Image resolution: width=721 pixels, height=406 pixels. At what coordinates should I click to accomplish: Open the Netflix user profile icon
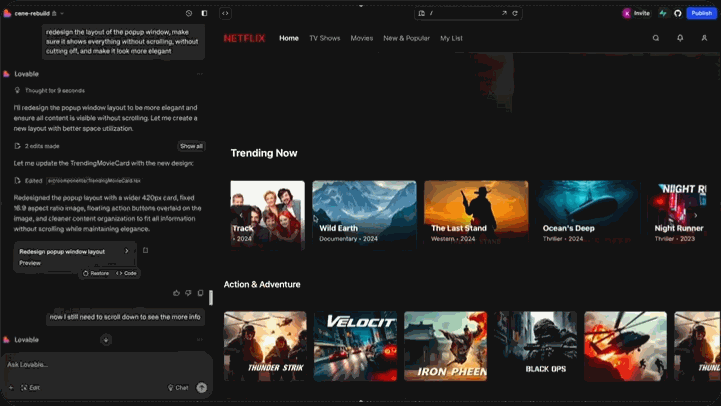(x=704, y=38)
